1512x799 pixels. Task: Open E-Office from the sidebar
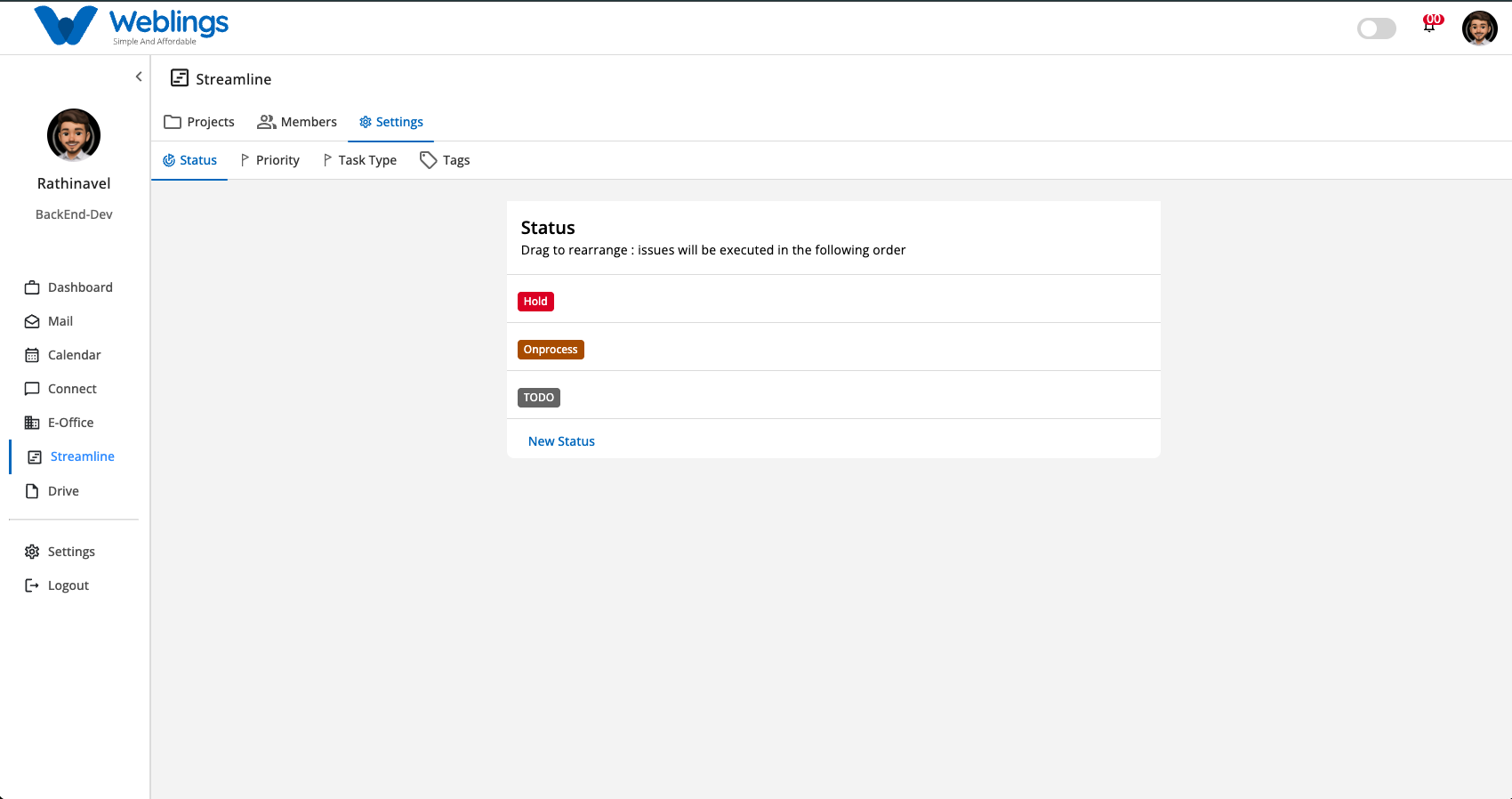(71, 423)
